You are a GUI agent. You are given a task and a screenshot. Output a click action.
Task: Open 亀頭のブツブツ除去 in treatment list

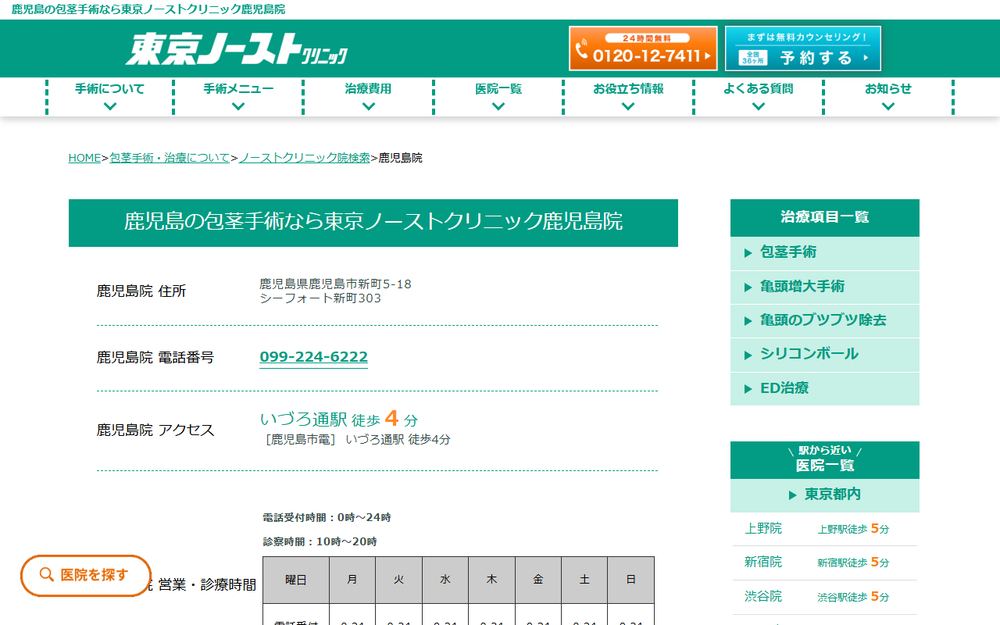tap(823, 320)
